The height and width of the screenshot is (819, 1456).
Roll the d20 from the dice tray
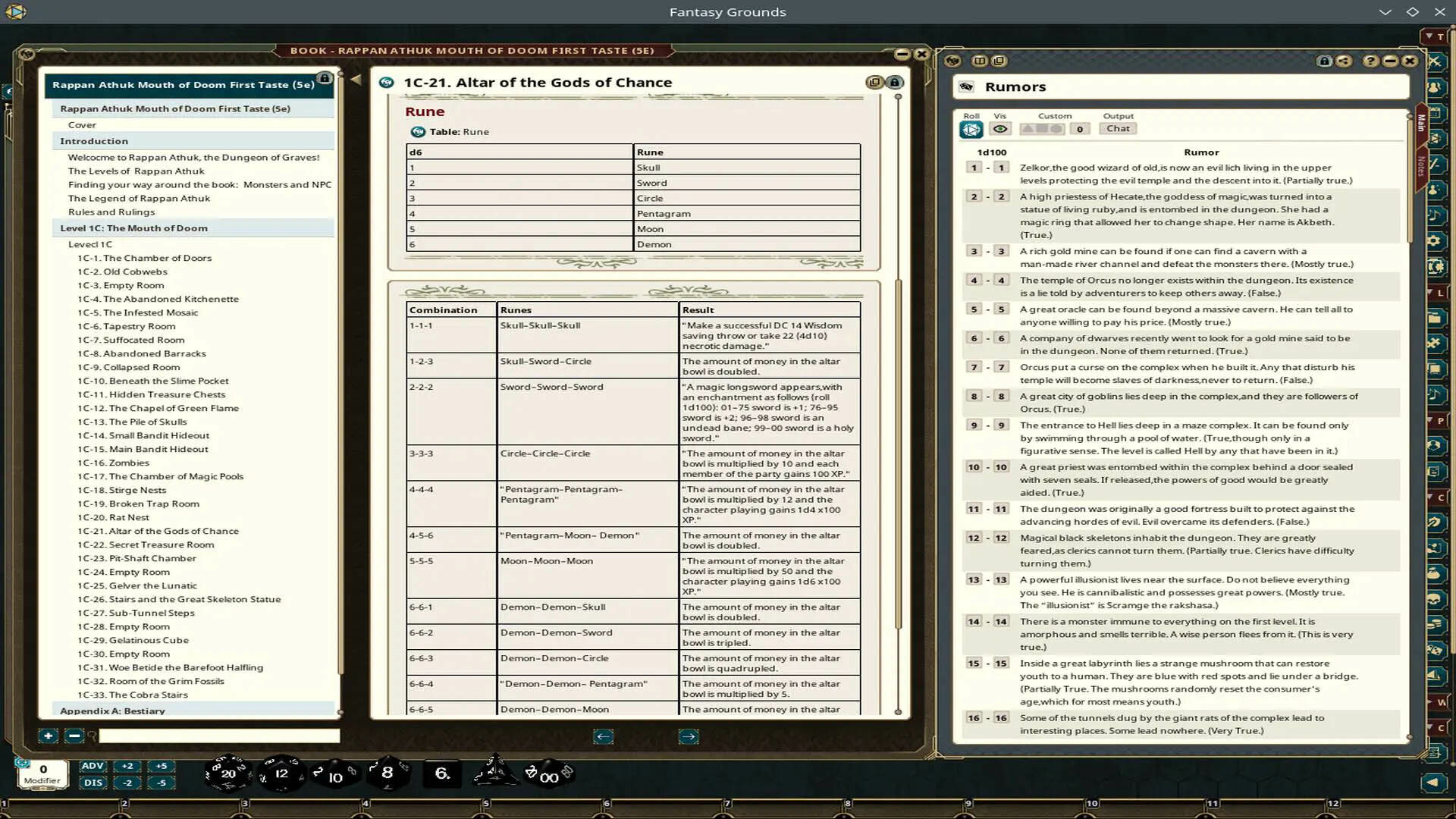(227, 773)
